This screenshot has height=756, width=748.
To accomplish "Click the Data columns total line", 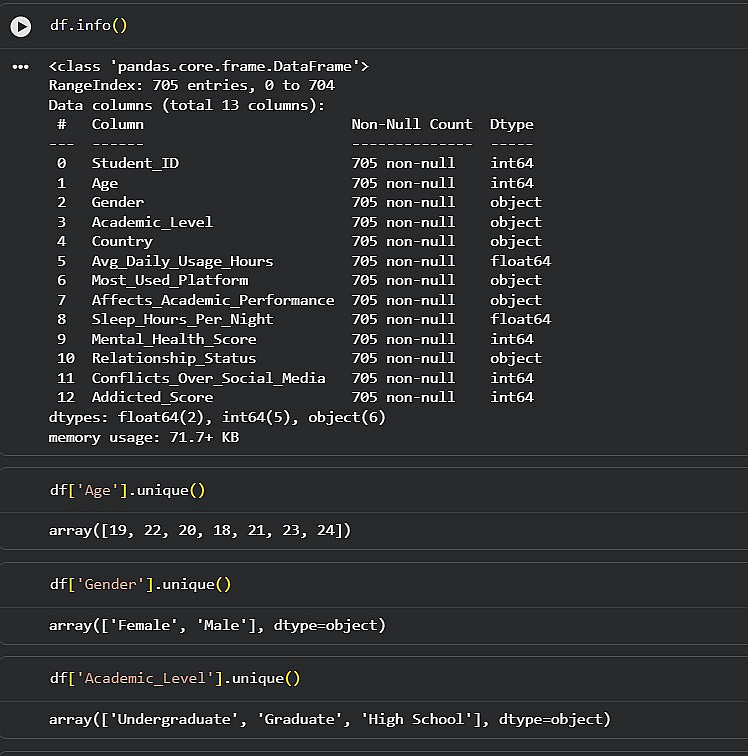I will [186, 105].
